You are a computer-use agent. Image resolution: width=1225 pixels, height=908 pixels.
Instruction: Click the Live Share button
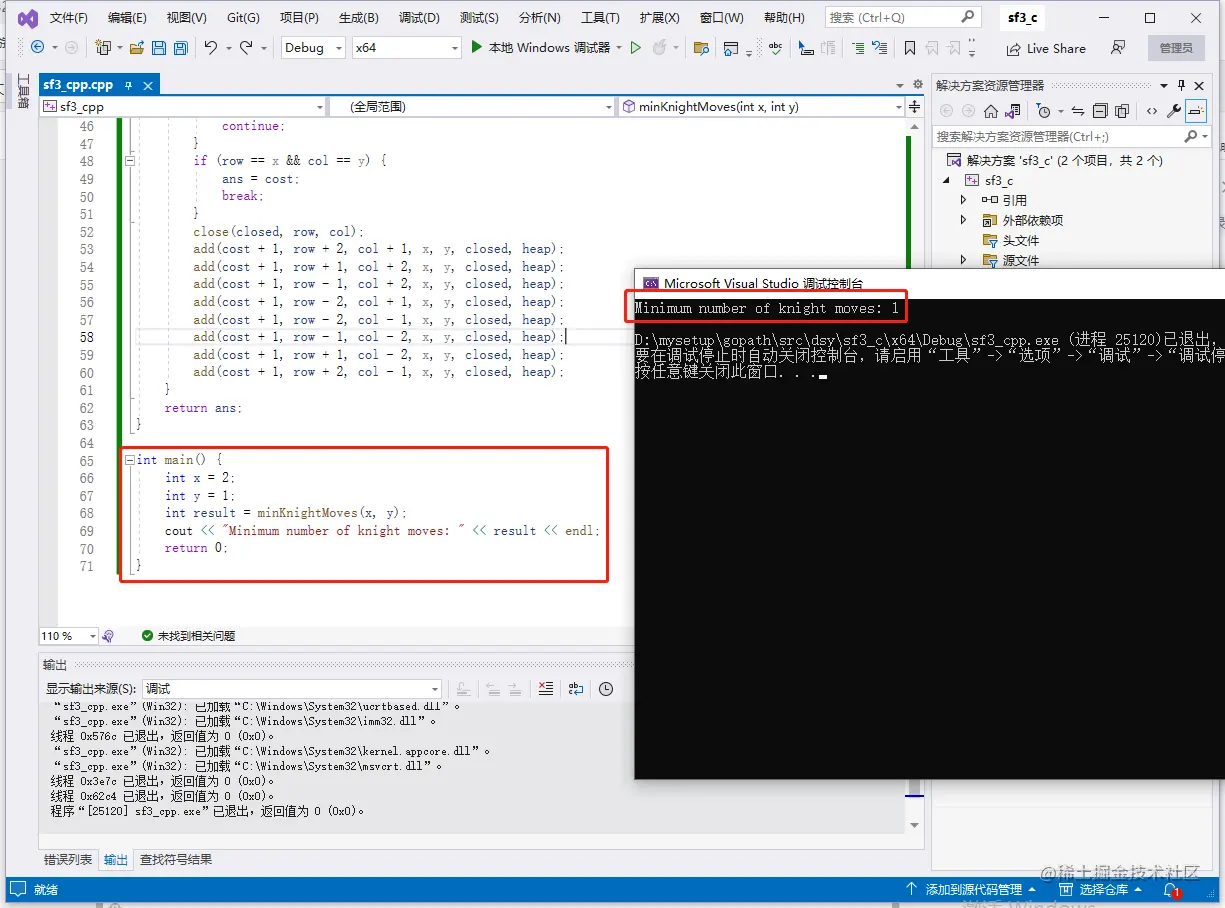click(x=1046, y=48)
